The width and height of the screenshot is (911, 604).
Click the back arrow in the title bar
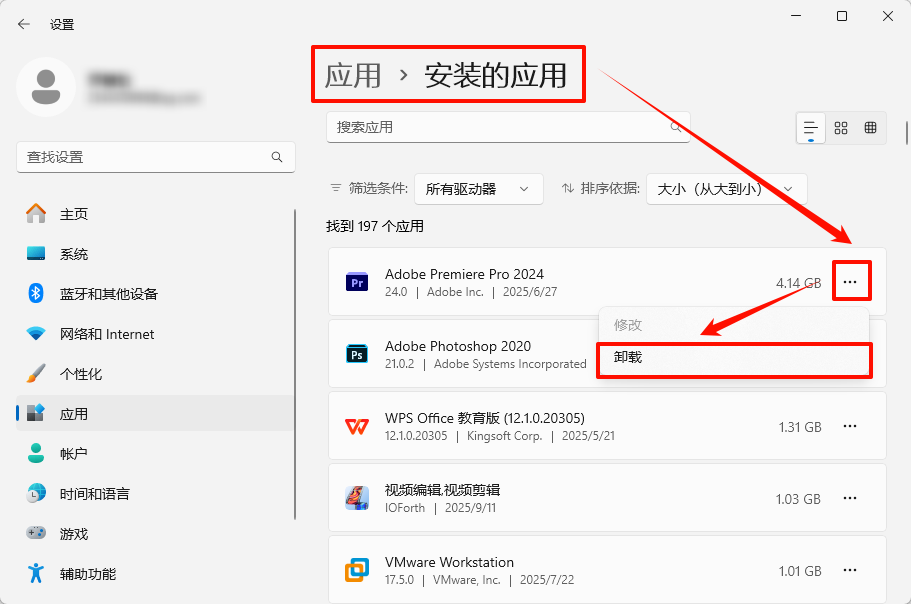click(22, 24)
